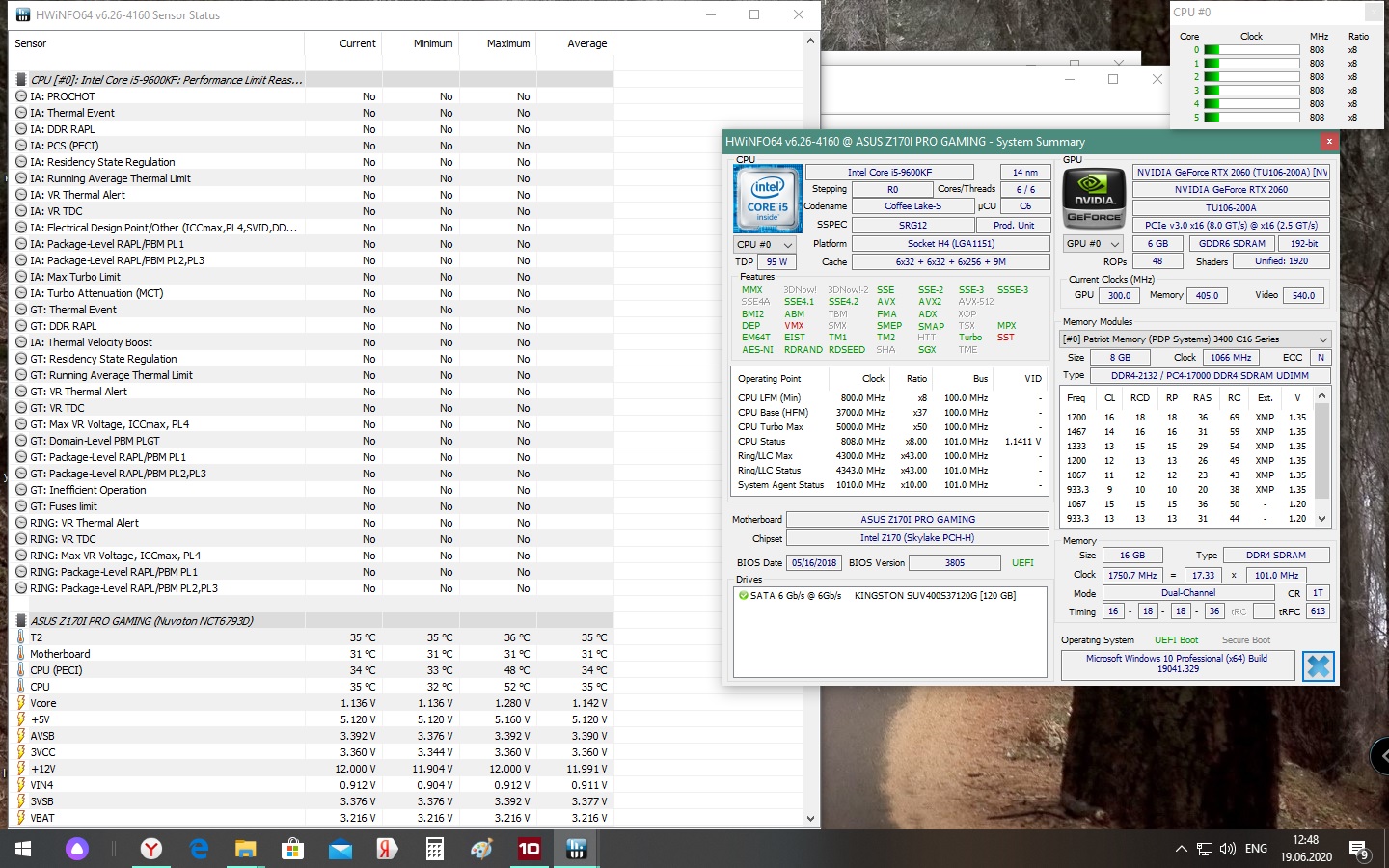
Task: Click the status icon beside GT: Fuses limit
Action: (21, 506)
